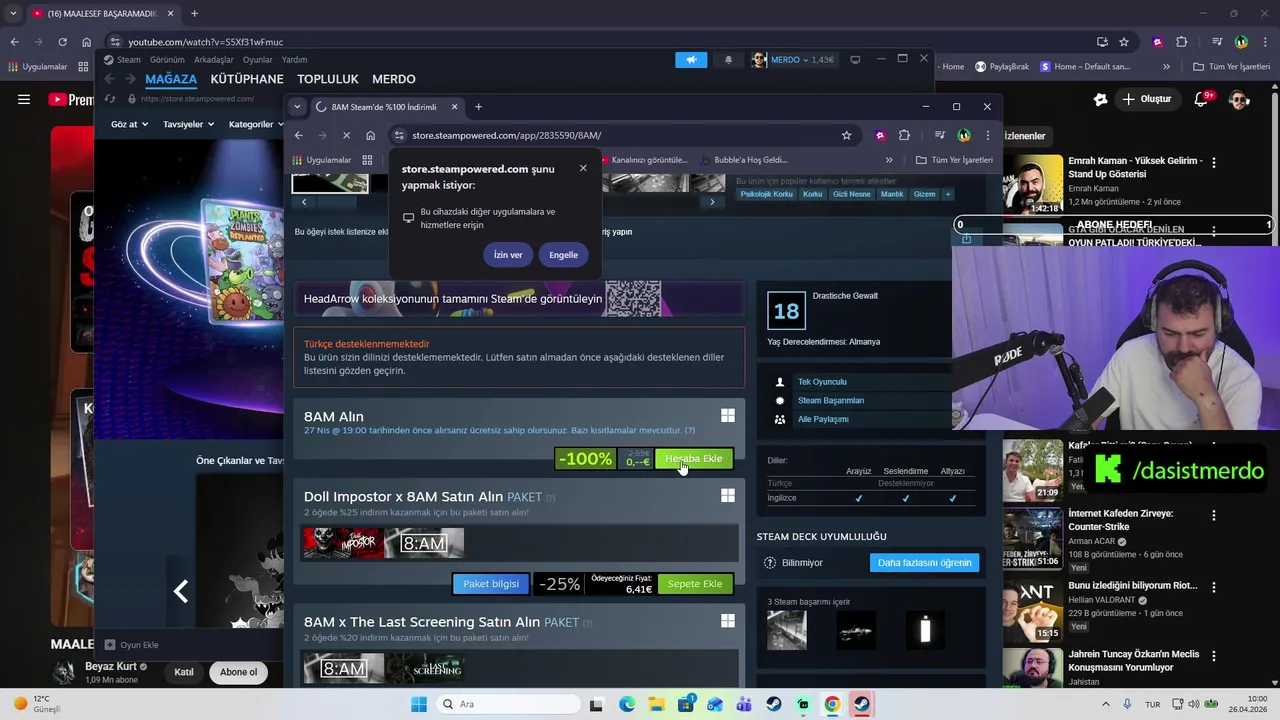This screenshot has width=1280, height=720.
Task: Open the Steam Başarımları feature link
Action: 831,400
